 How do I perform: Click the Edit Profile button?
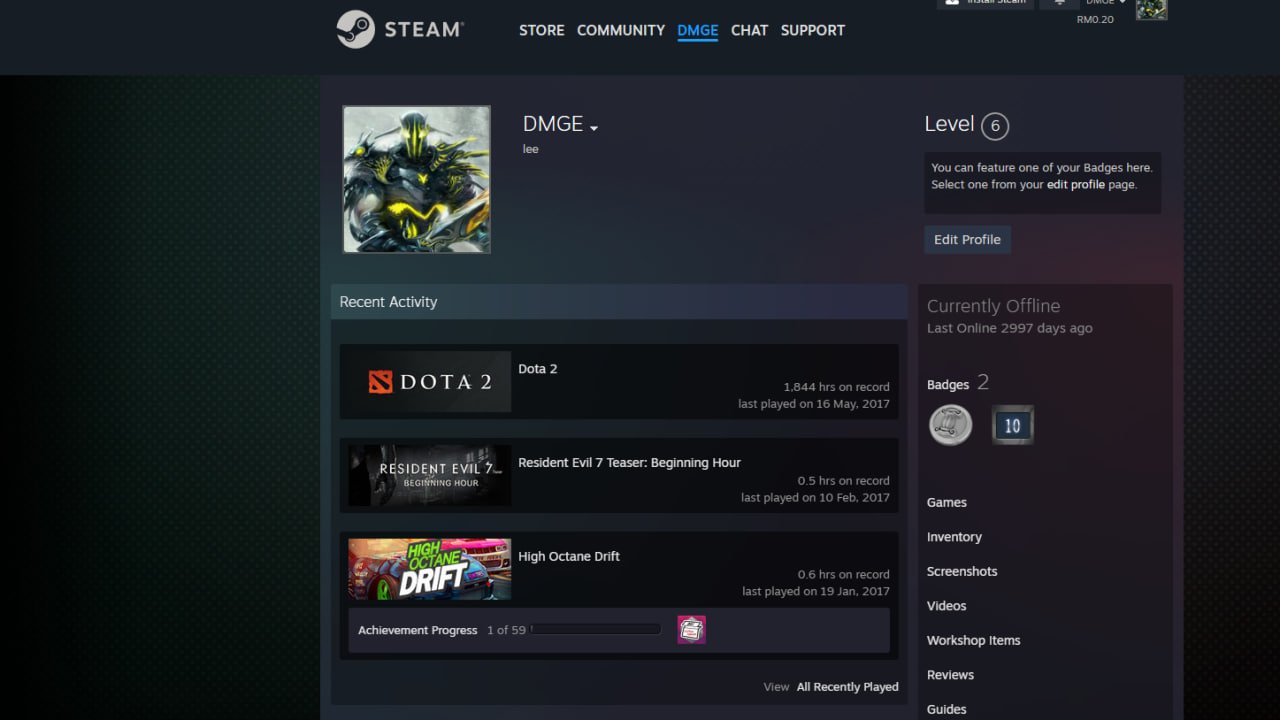tap(967, 240)
